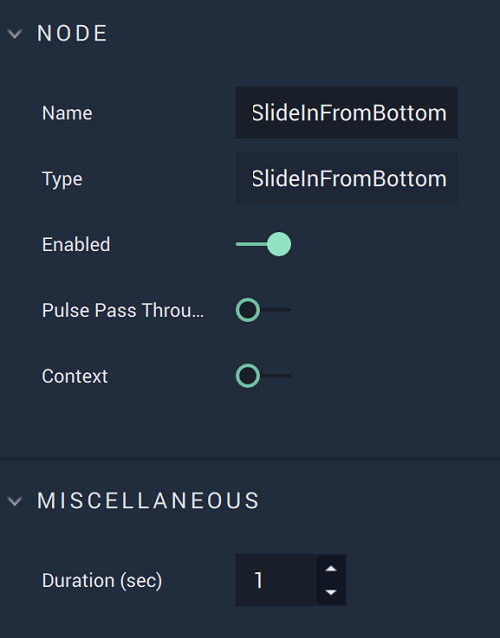Click the NODE section header title
Image resolution: width=500 pixels, height=638 pixels.
72,33
